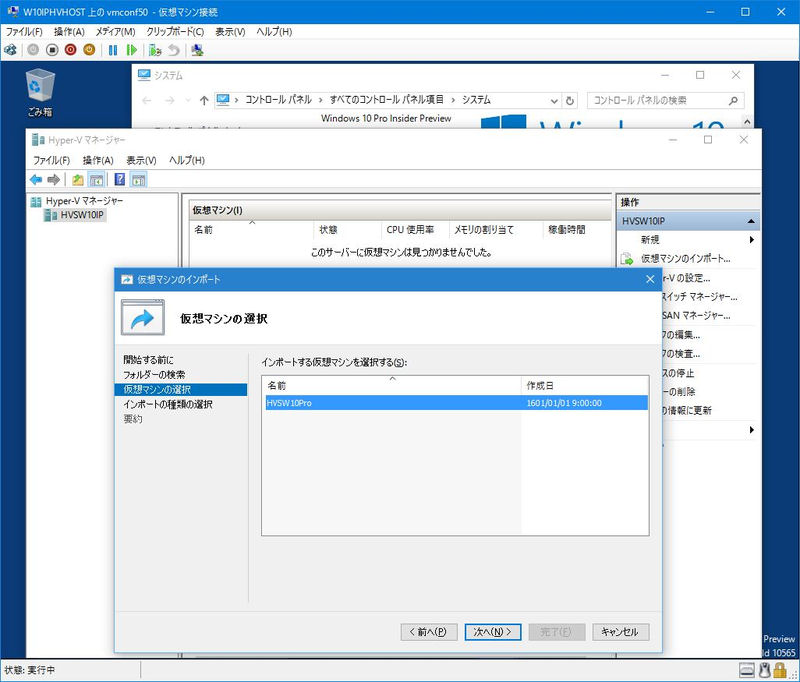Select the HVSW10Pro row in the import list
This screenshot has width=800, height=682.
pos(457,403)
